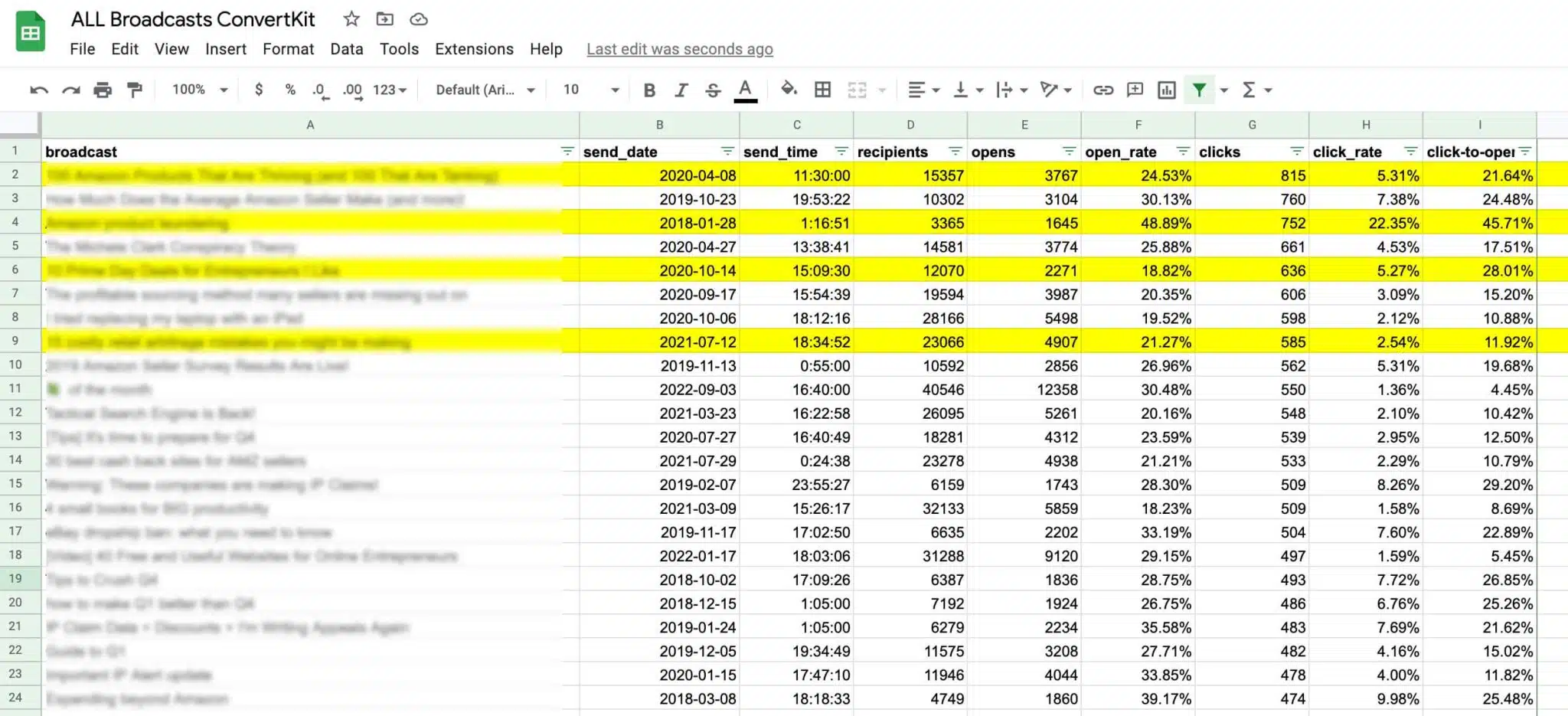Open the Borders tool icon
This screenshot has width=1568, height=716.
tap(822, 90)
